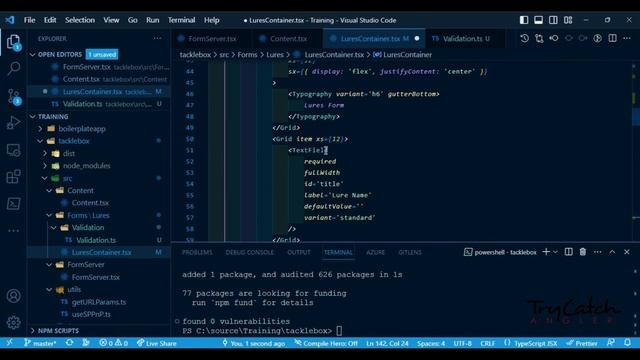Viewport: 640px width, 360px height.
Task: Maximize the panel size chevron
Action: (x=612, y=252)
